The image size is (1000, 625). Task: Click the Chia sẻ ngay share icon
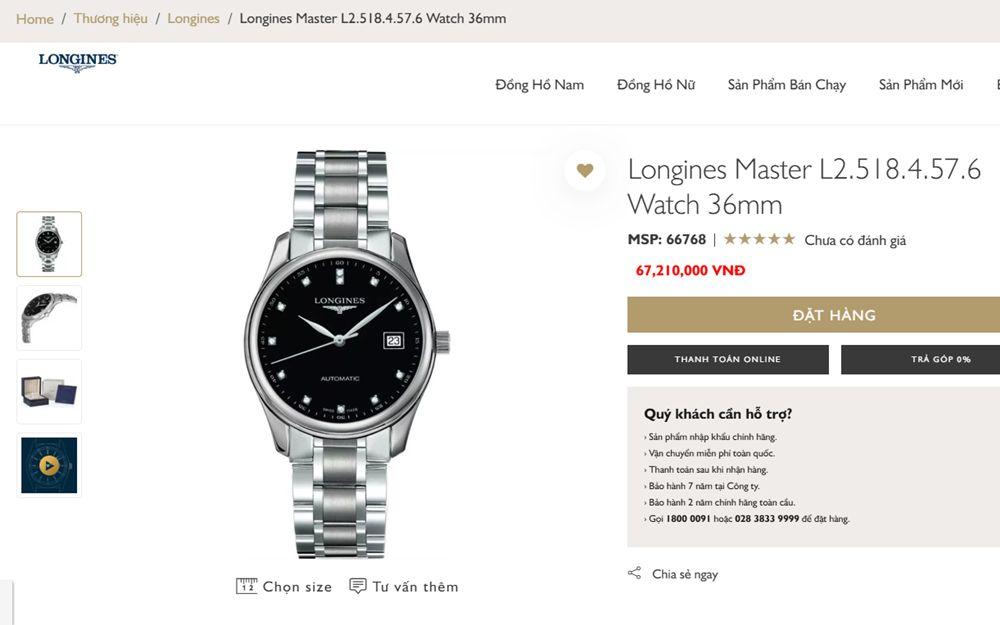tap(634, 573)
